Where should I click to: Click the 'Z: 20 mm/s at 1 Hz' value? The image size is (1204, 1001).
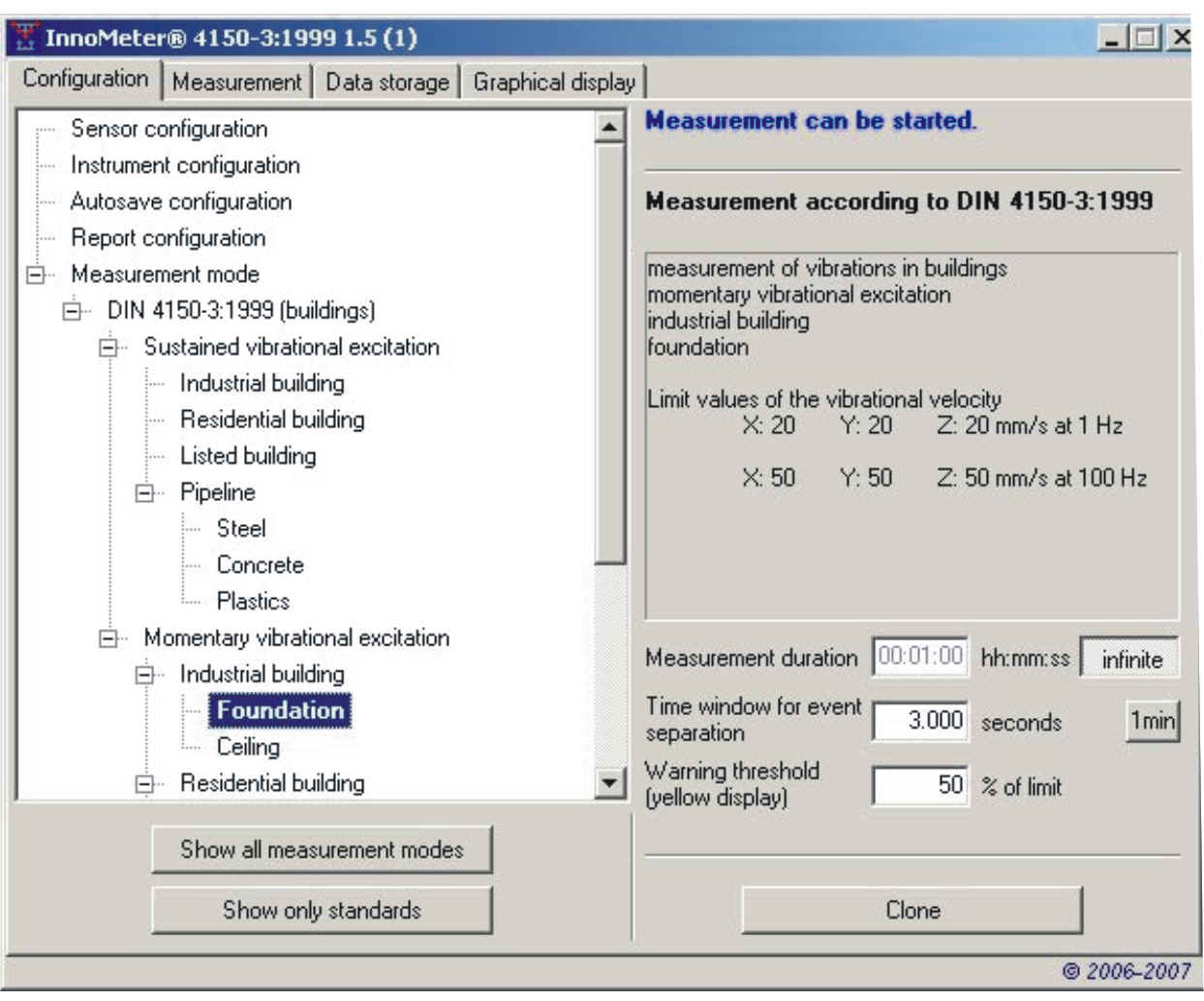point(1029,425)
